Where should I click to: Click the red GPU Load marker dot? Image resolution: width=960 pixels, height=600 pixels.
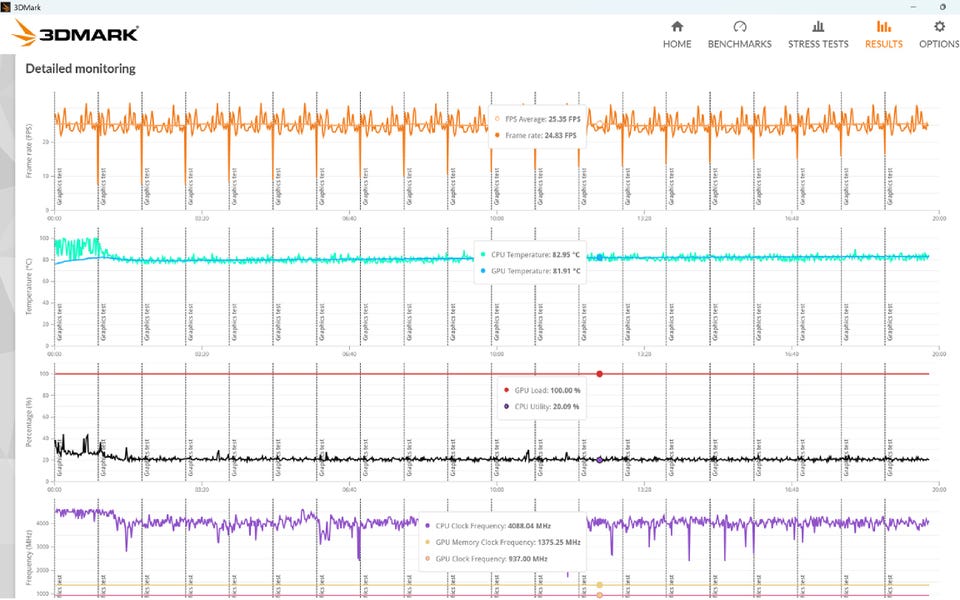599,374
